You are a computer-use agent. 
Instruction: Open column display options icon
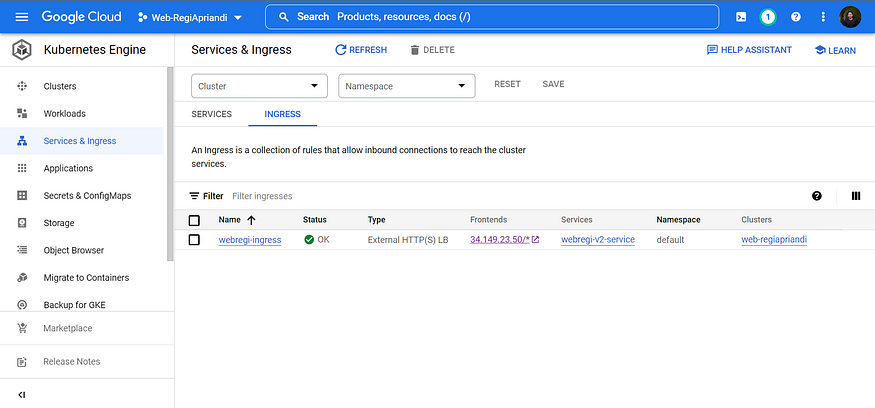pyautogui.click(x=855, y=196)
